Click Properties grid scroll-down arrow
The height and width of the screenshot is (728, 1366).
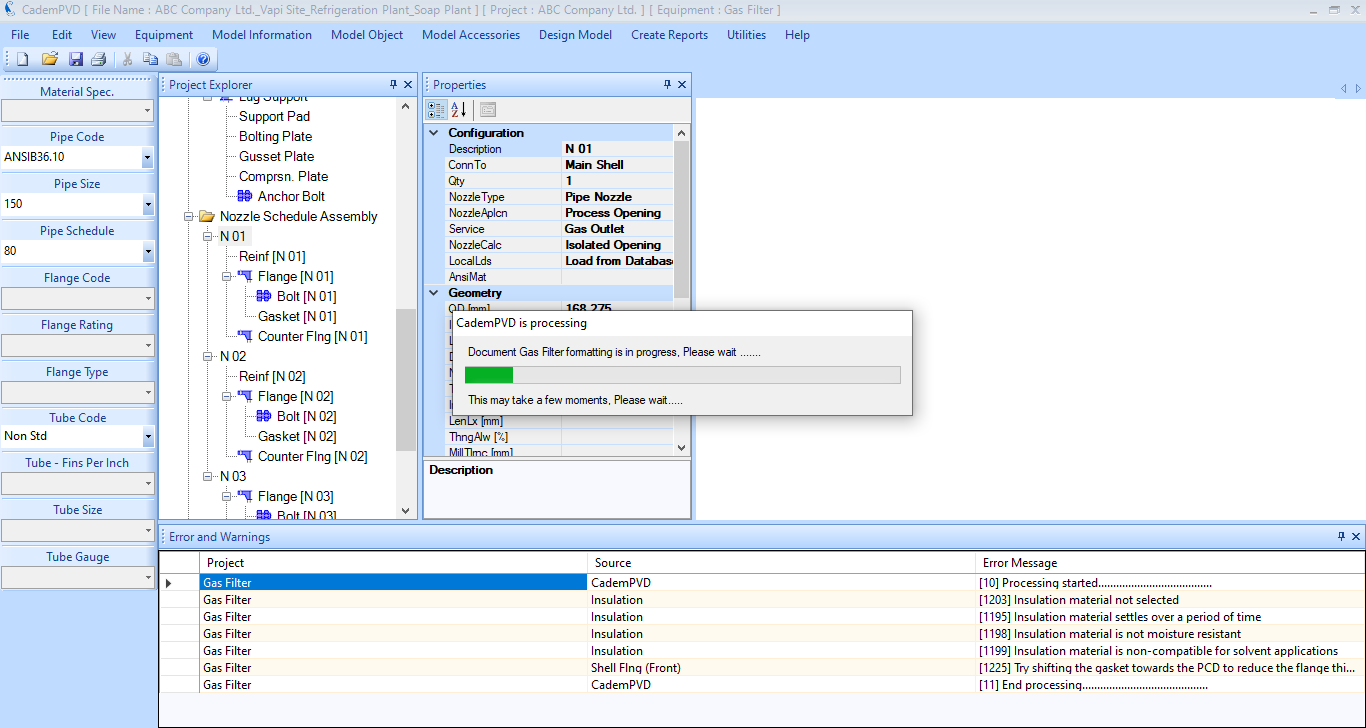(682, 449)
